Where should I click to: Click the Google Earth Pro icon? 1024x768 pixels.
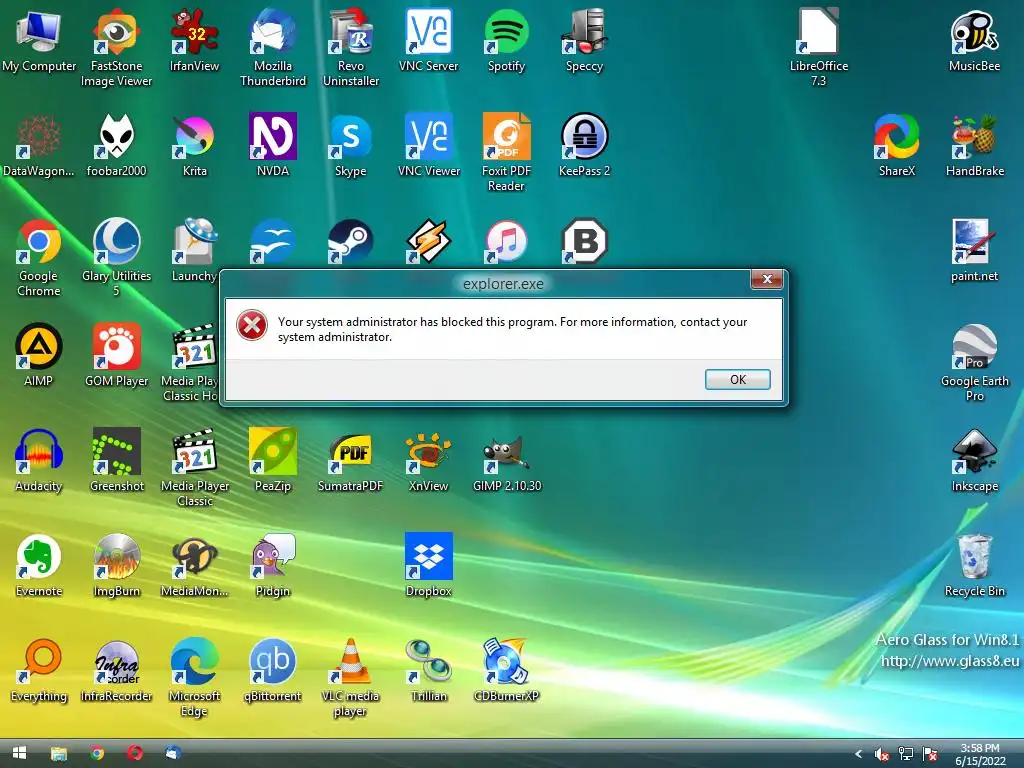[x=974, y=362]
